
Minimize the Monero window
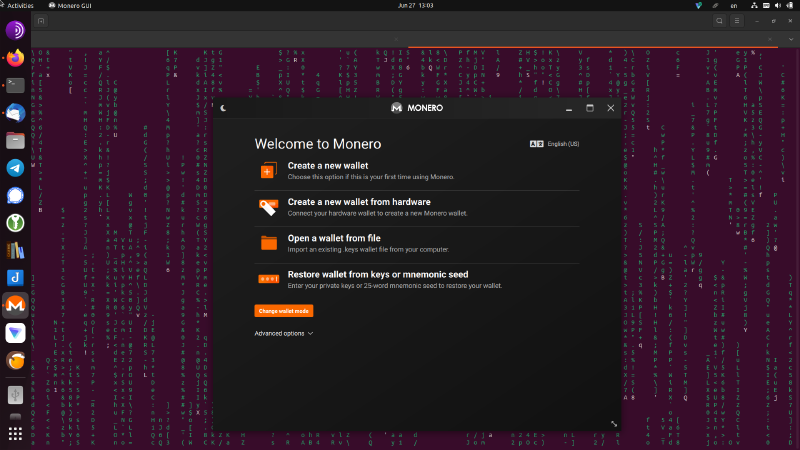pyautogui.click(x=569, y=108)
